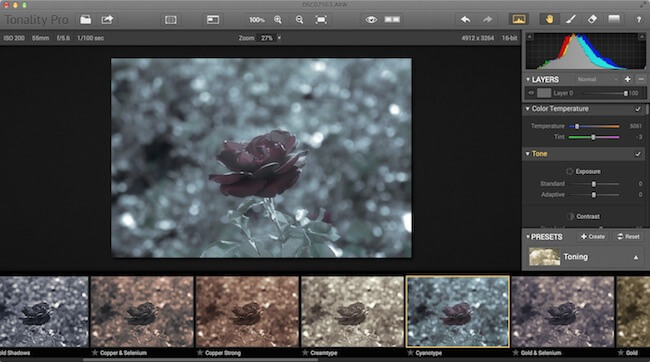Screen dimensions: 650x362
Task: Click Exposure label icon
Action: point(570,171)
